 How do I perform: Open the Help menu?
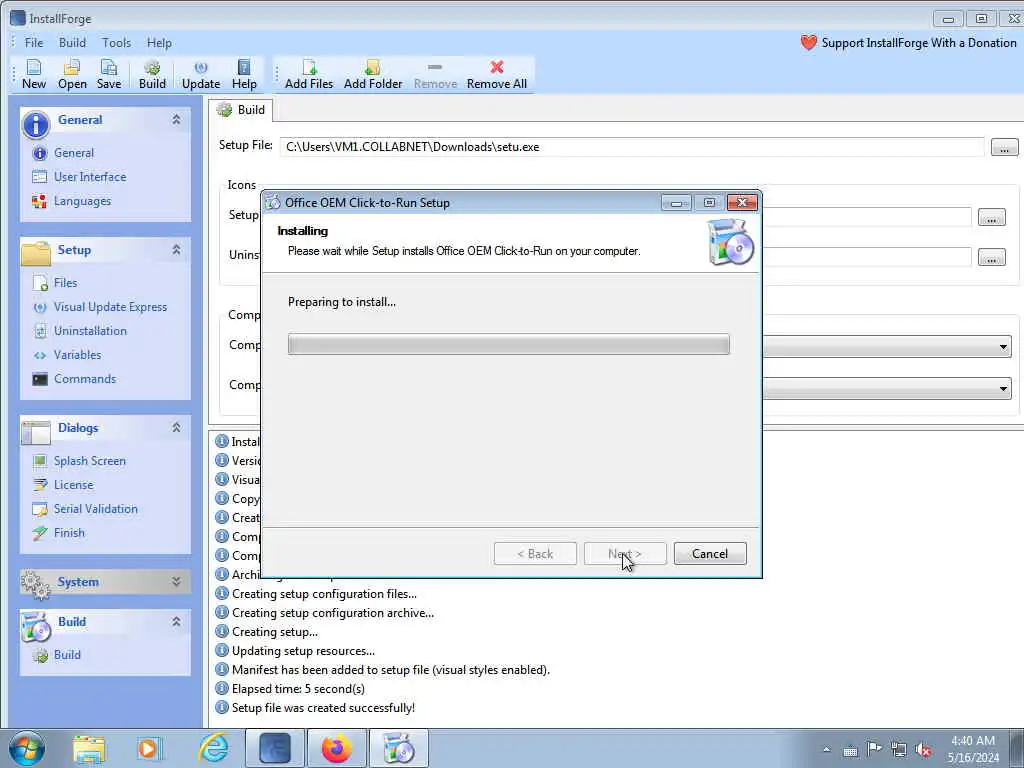[159, 42]
